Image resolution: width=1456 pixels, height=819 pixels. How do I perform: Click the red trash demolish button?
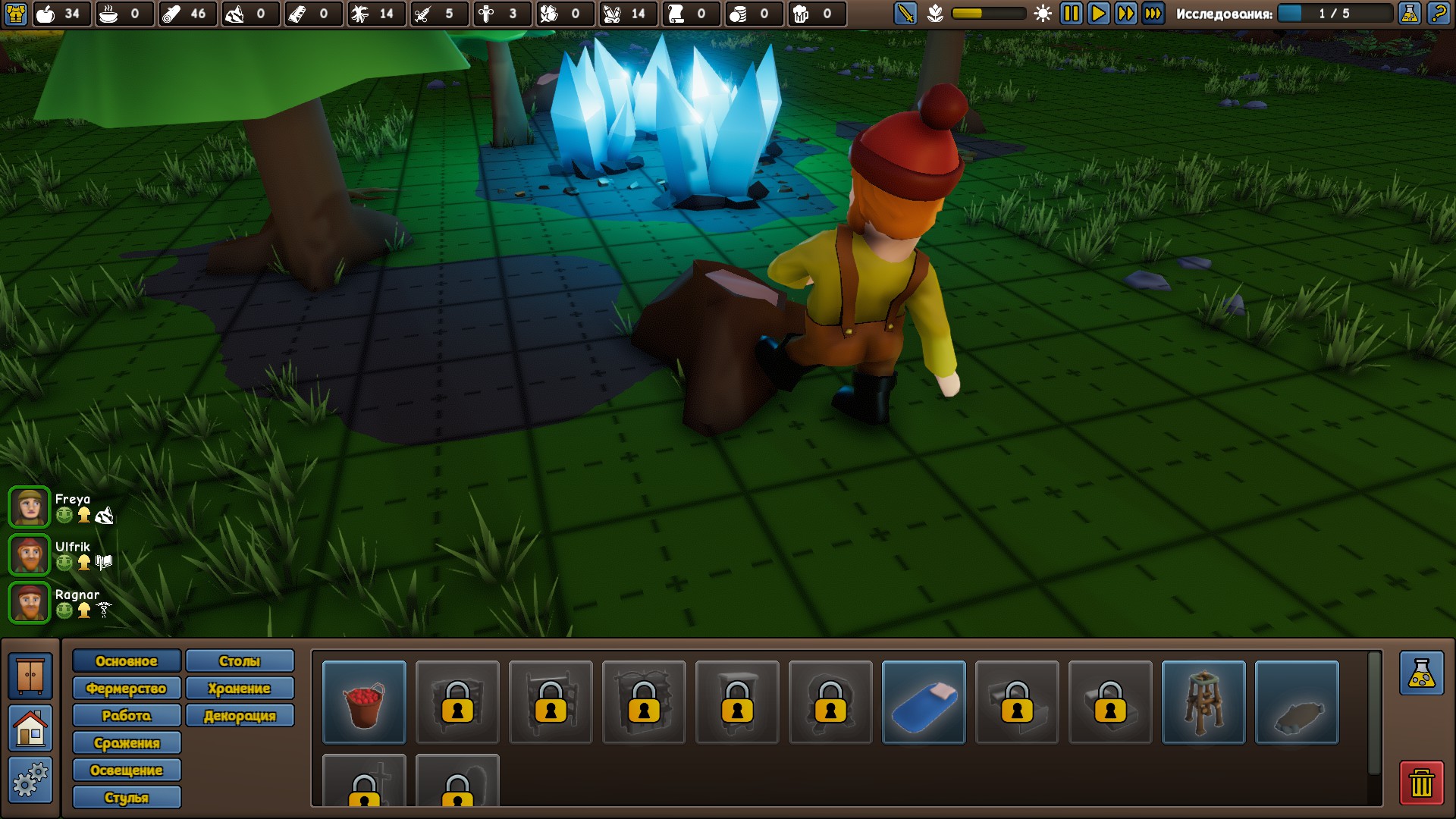(1421, 783)
